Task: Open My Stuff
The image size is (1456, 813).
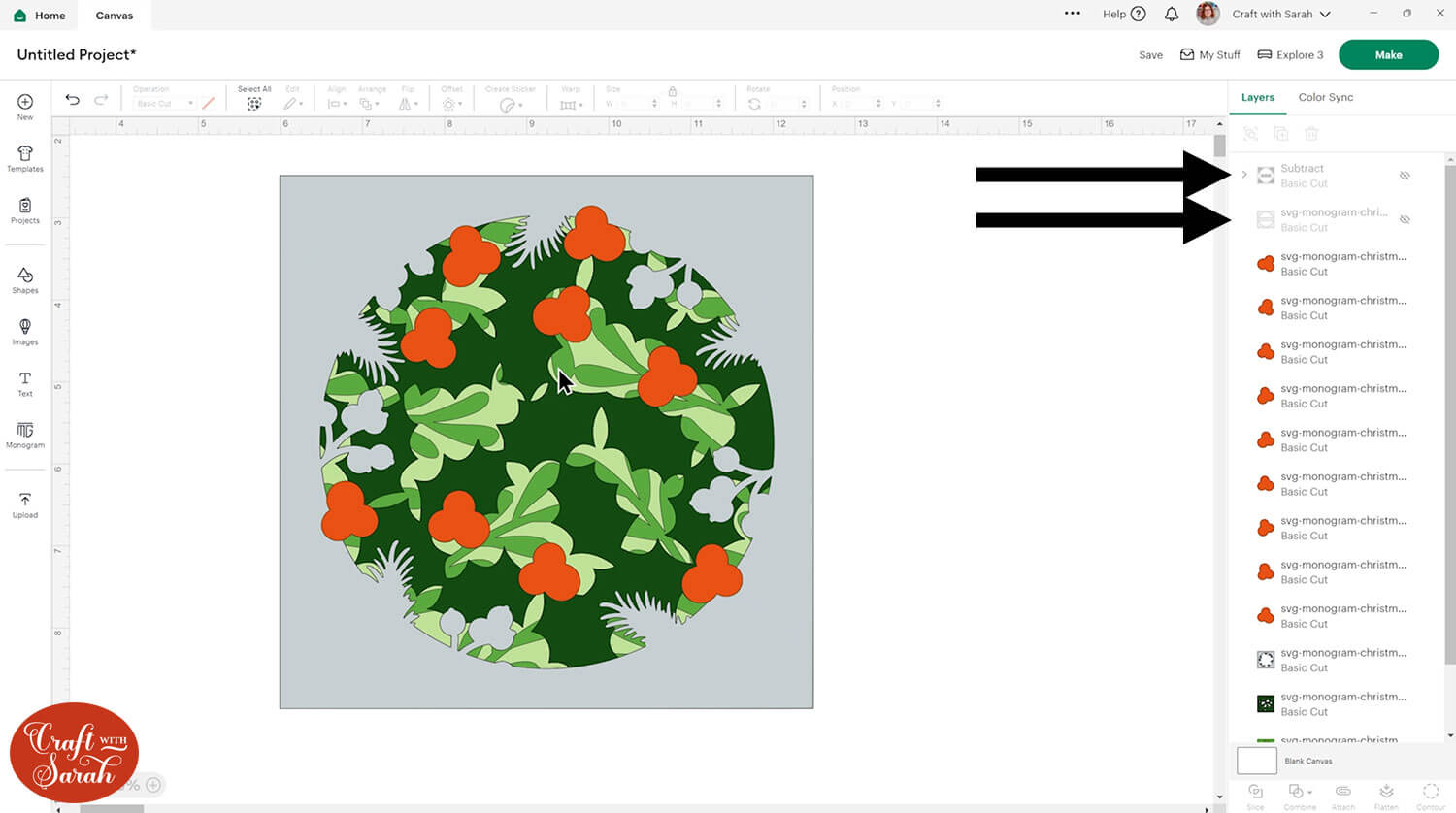Action: click(x=1209, y=55)
